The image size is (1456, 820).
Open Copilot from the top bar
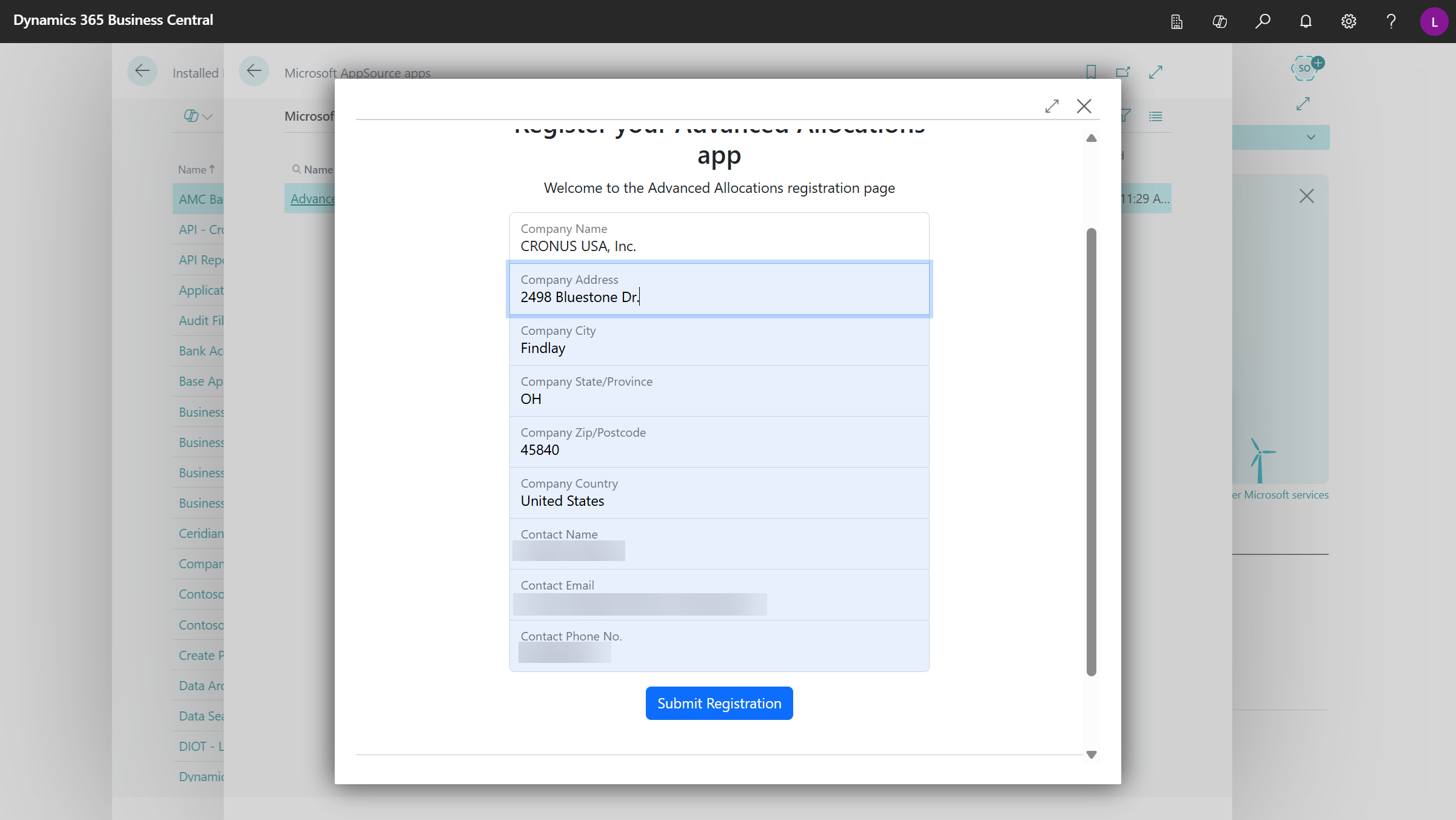point(1219,21)
